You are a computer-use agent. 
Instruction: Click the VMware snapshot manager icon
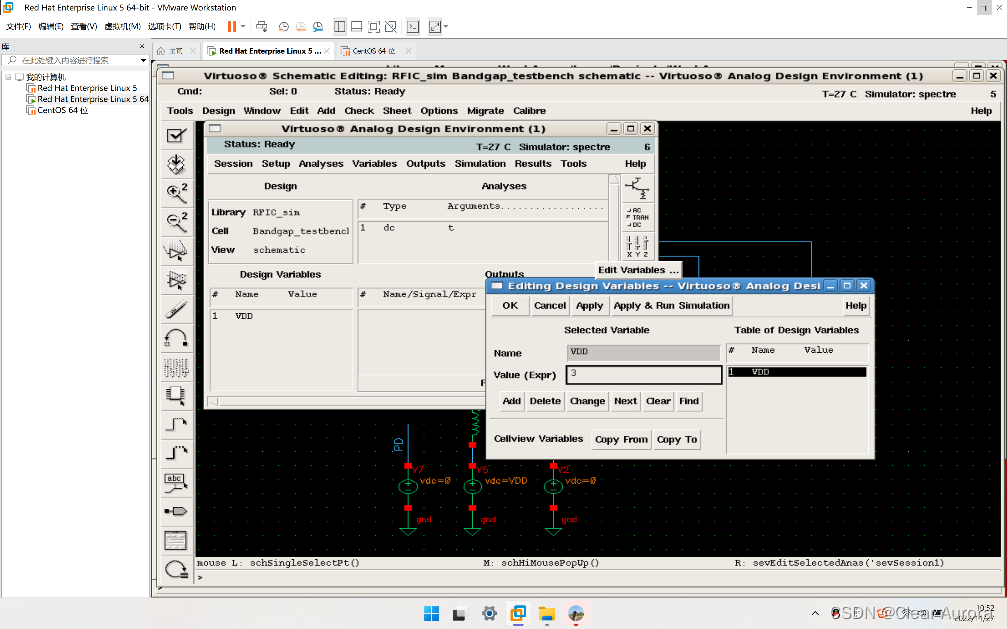318,26
